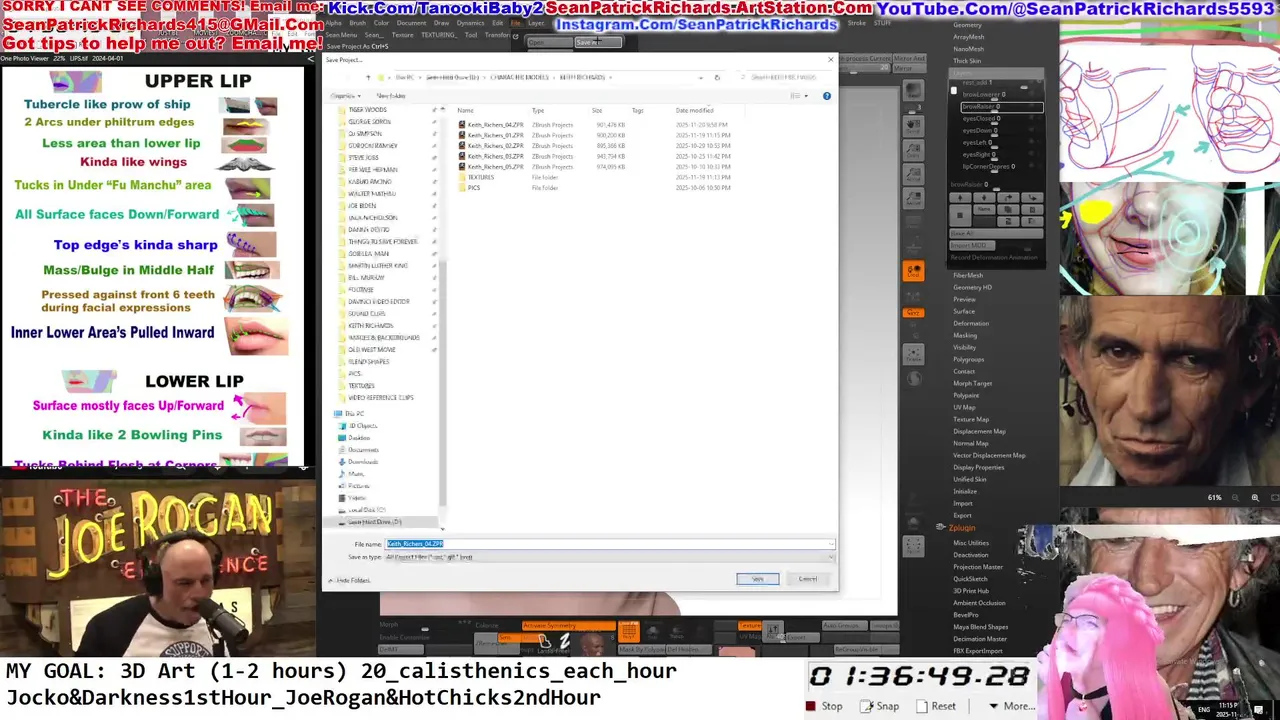Expand the Deformation subpalette in ZBrush
1280x720 pixels.
click(970, 323)
